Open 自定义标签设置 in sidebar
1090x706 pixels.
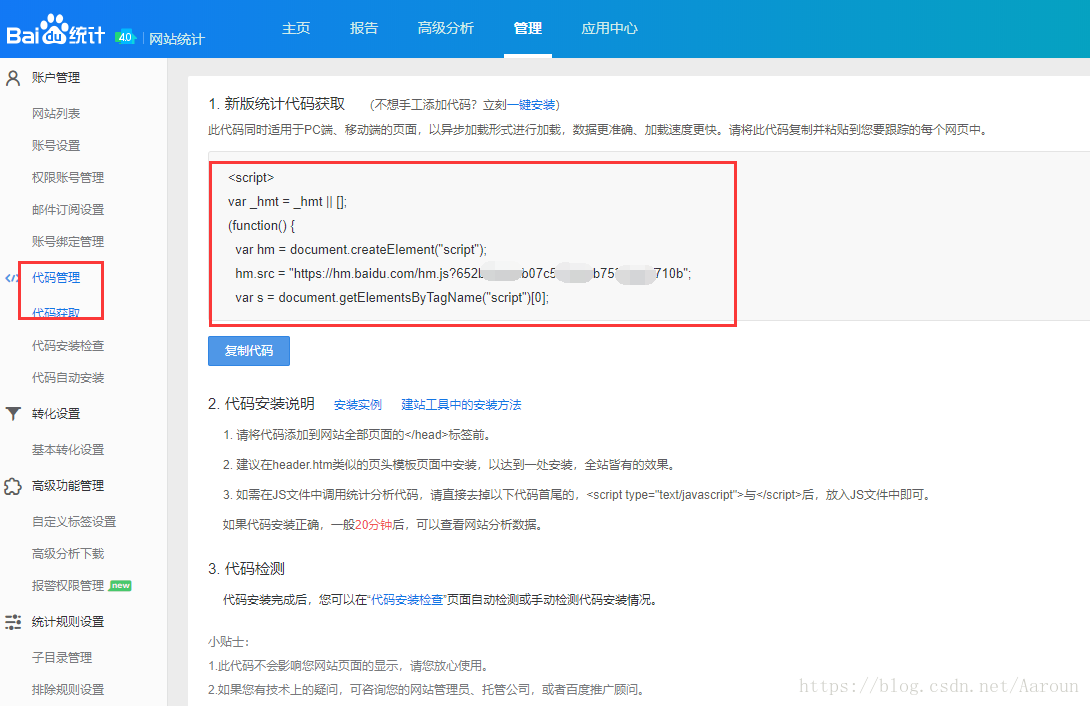[74, 522]
